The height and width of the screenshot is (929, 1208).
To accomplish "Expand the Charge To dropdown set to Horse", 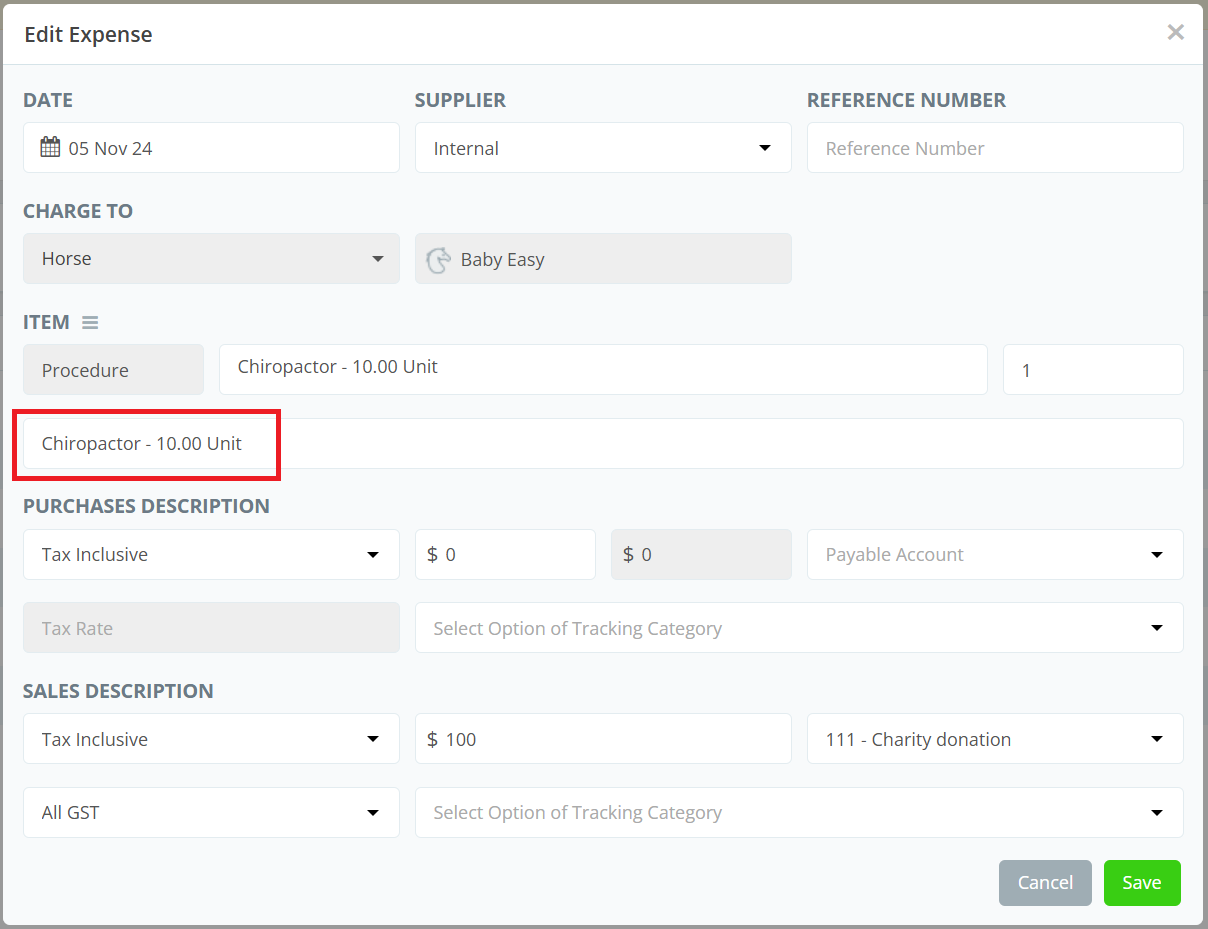I will (211, 259).
